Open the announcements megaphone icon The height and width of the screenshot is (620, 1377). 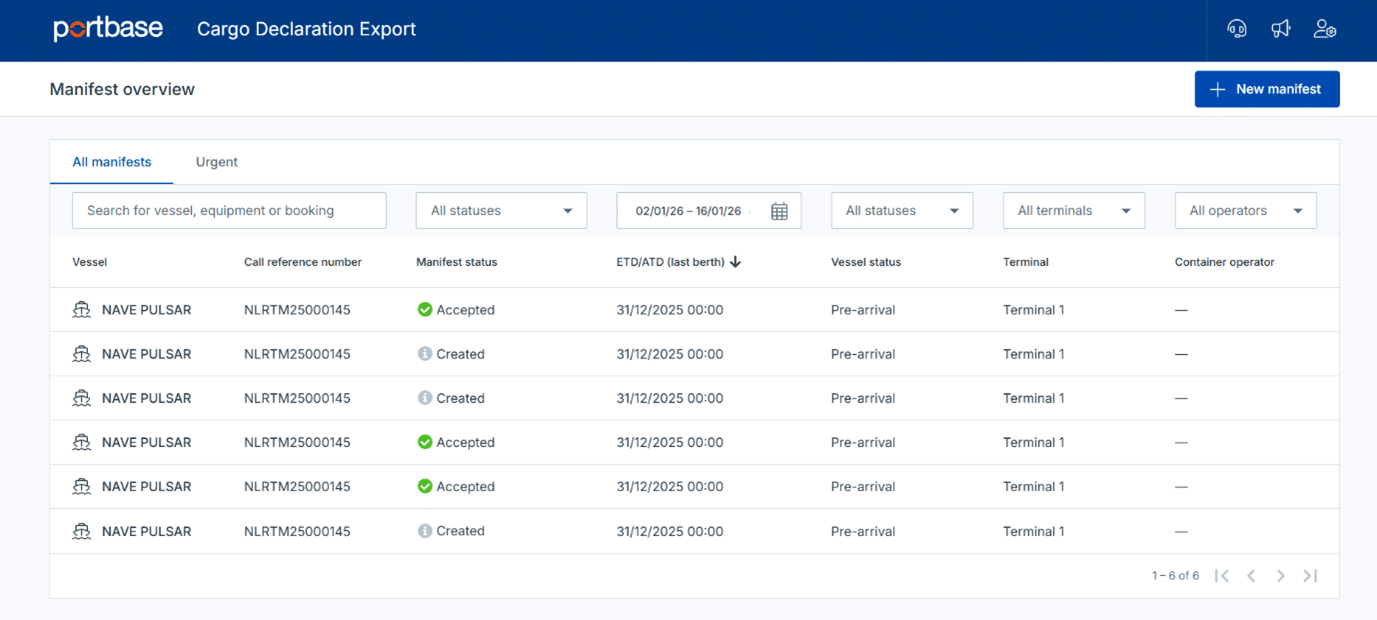click(1281, 29)
